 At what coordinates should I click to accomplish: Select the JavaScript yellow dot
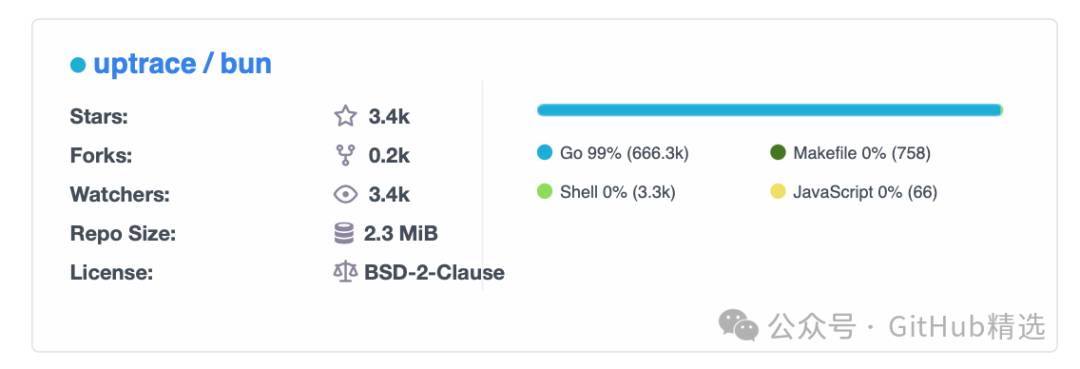[778, 191]
